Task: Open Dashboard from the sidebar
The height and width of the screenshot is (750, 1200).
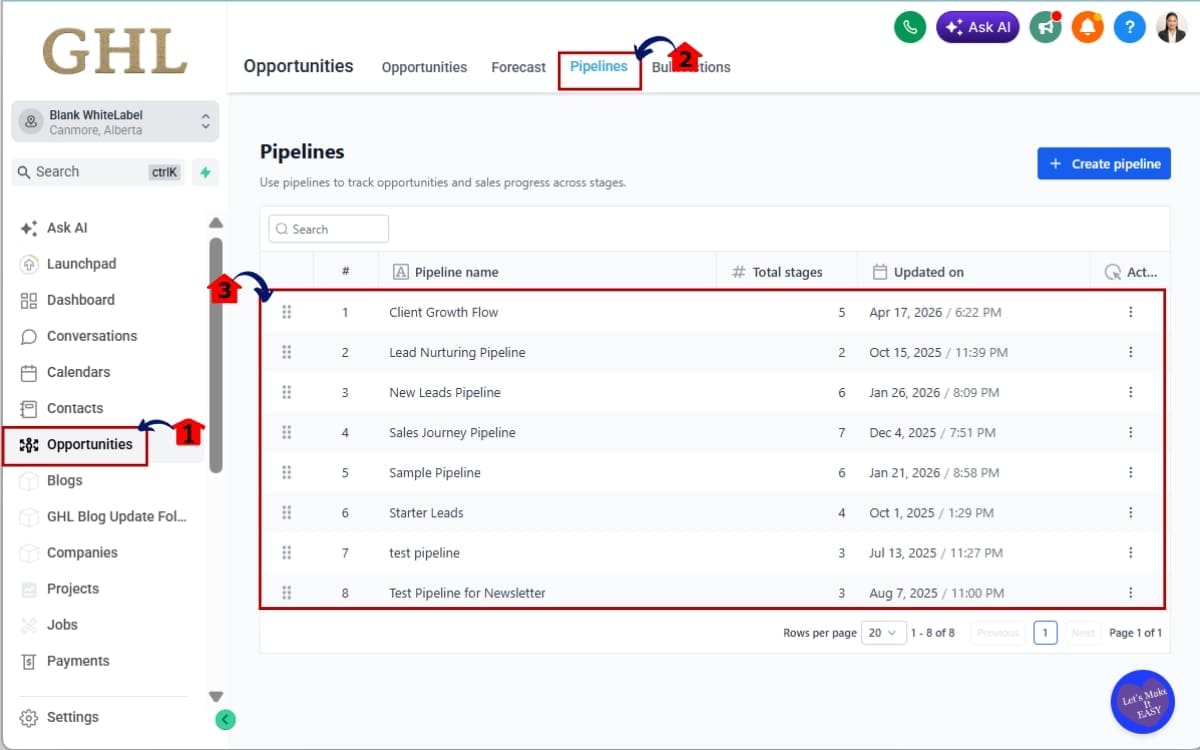Action: (x=80, y=300)
